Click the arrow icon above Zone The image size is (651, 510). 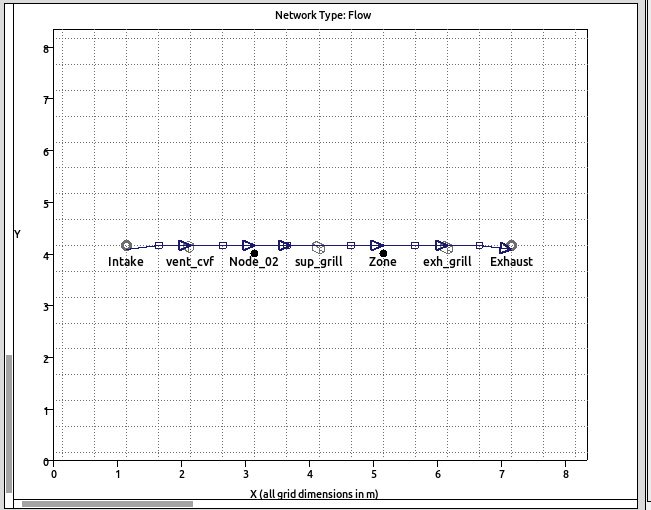coord(376,245)
